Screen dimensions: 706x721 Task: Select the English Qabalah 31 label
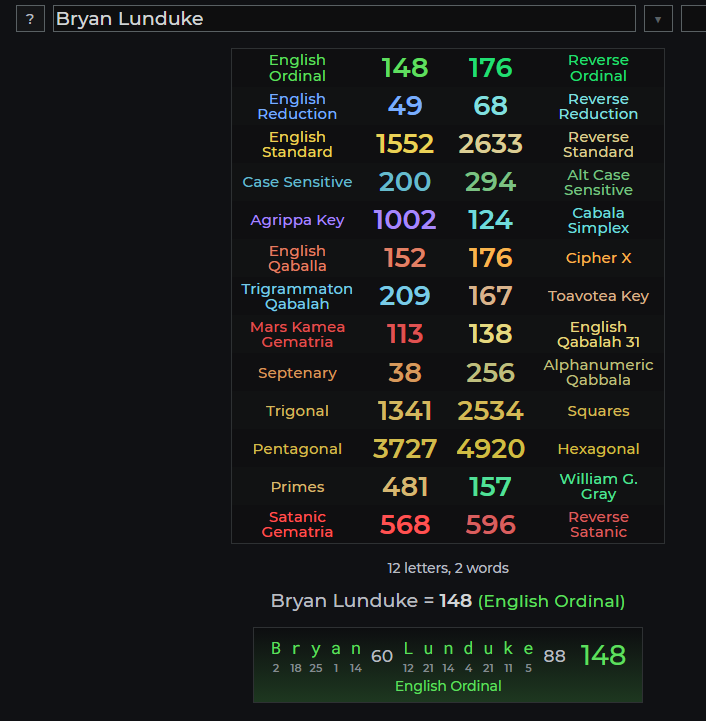tap(598, 334)
